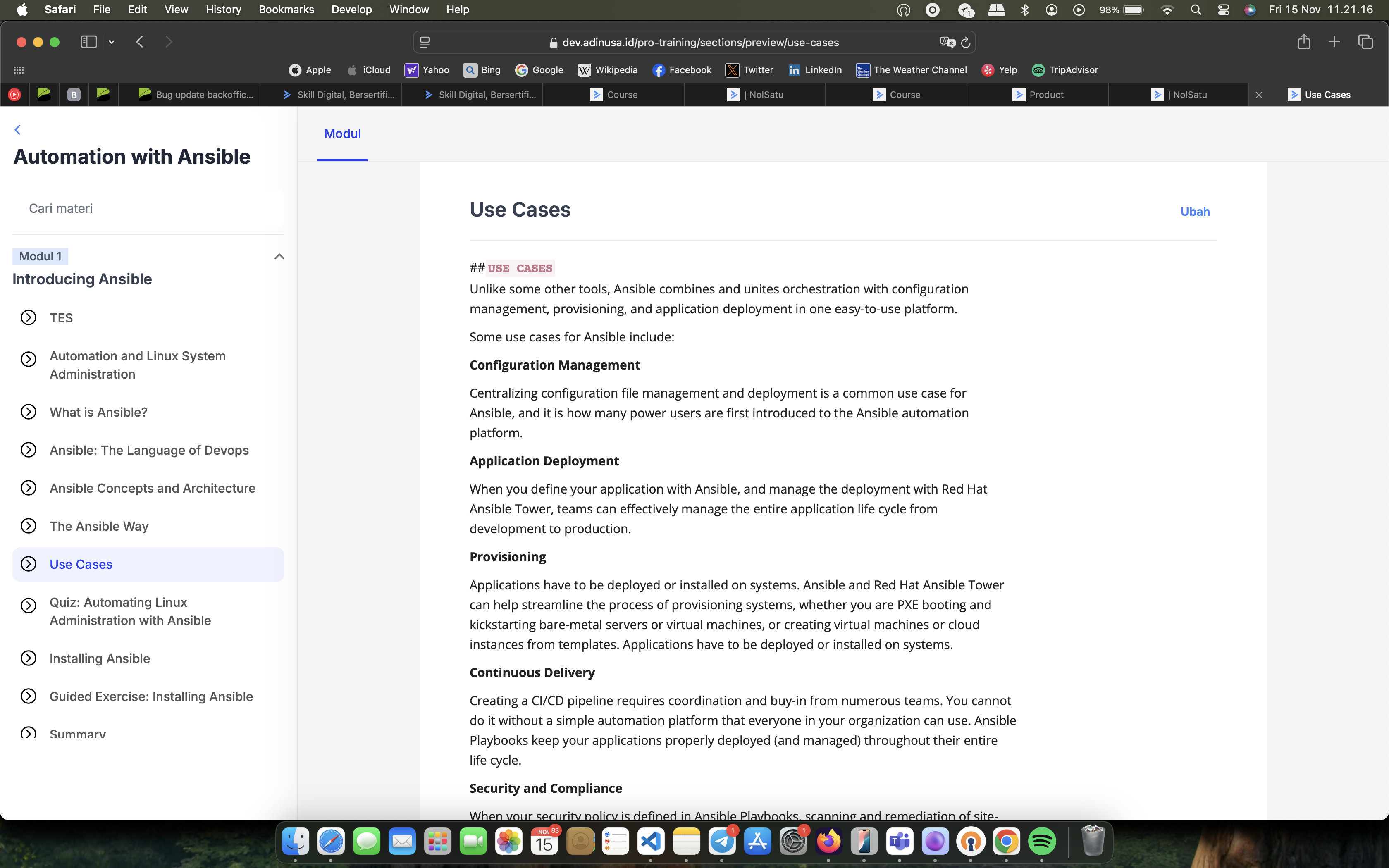Open the Bookmarks menu
The height and width of the screenshot is (868, 1389).
pos(286,9)
